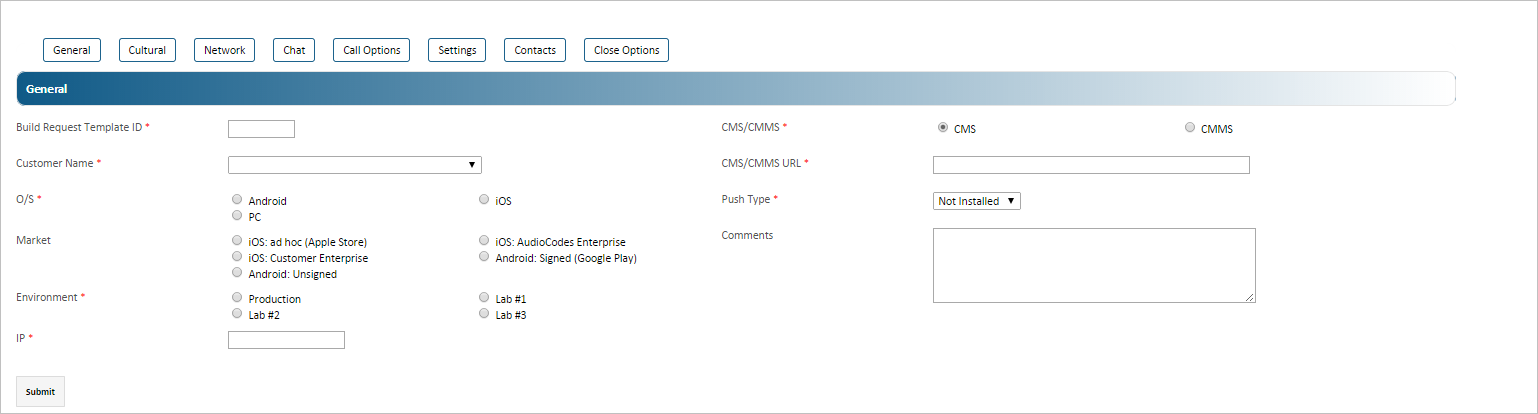
Task: Select the PC O/S option
Action: tap(237, 215)
